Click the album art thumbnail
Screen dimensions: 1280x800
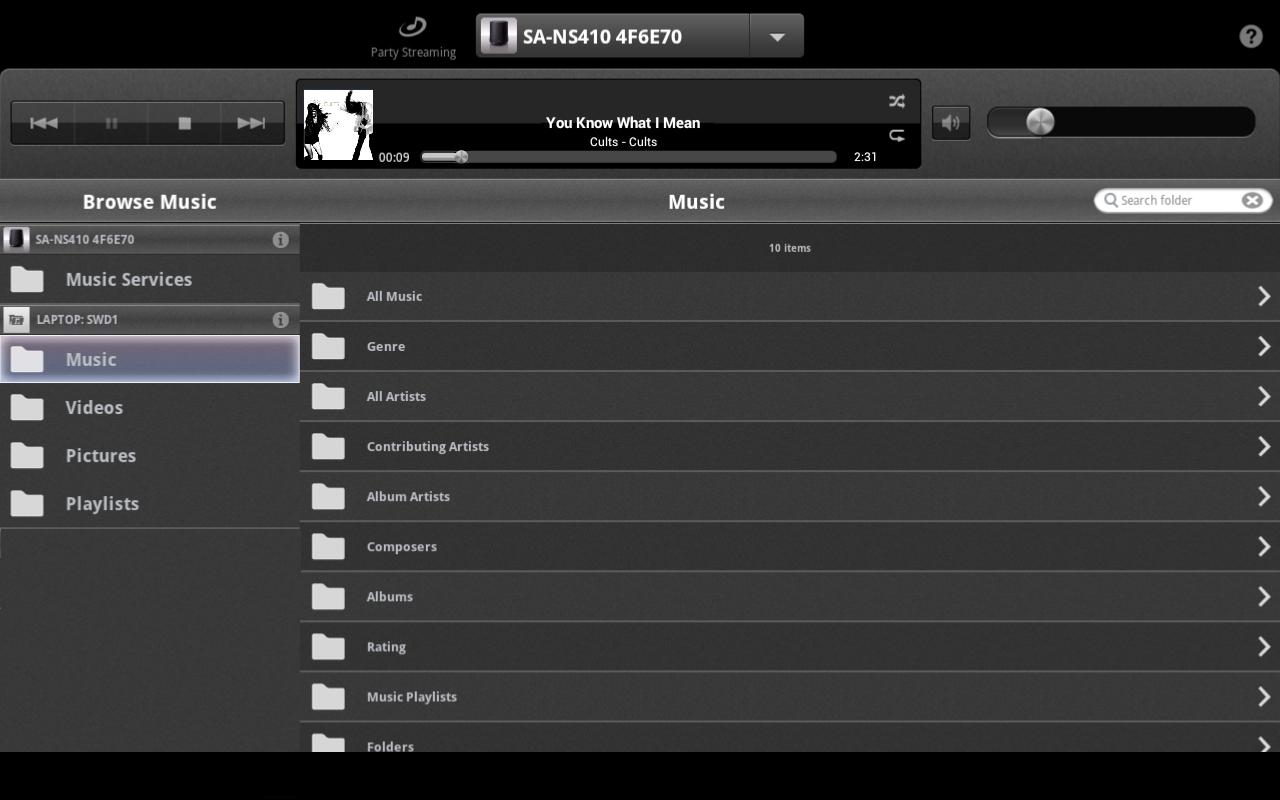tap(338, 123)
